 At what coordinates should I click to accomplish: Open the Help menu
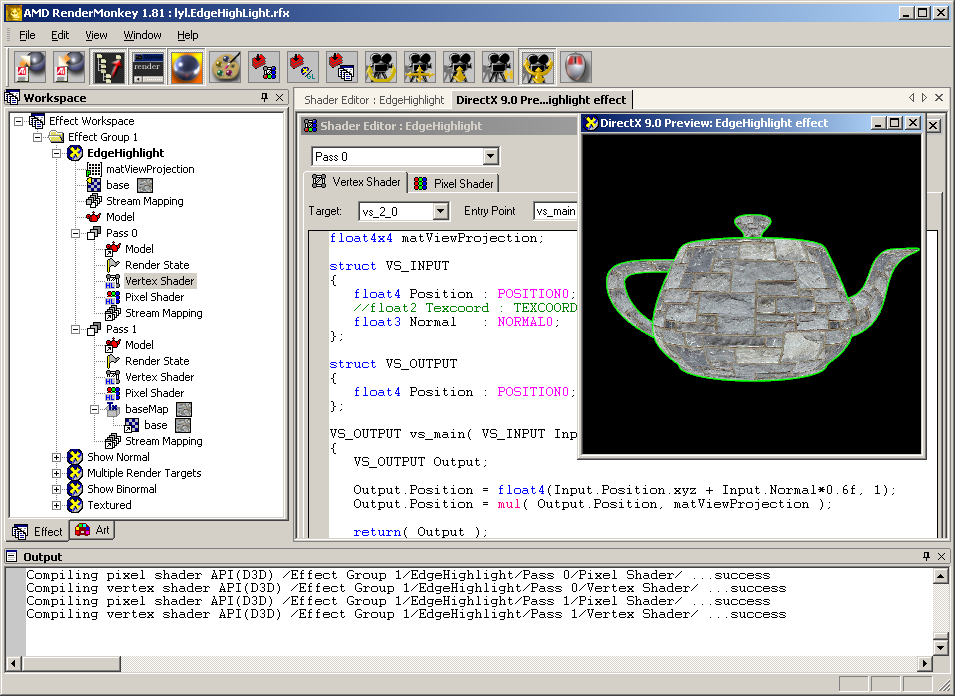point(188,35)
